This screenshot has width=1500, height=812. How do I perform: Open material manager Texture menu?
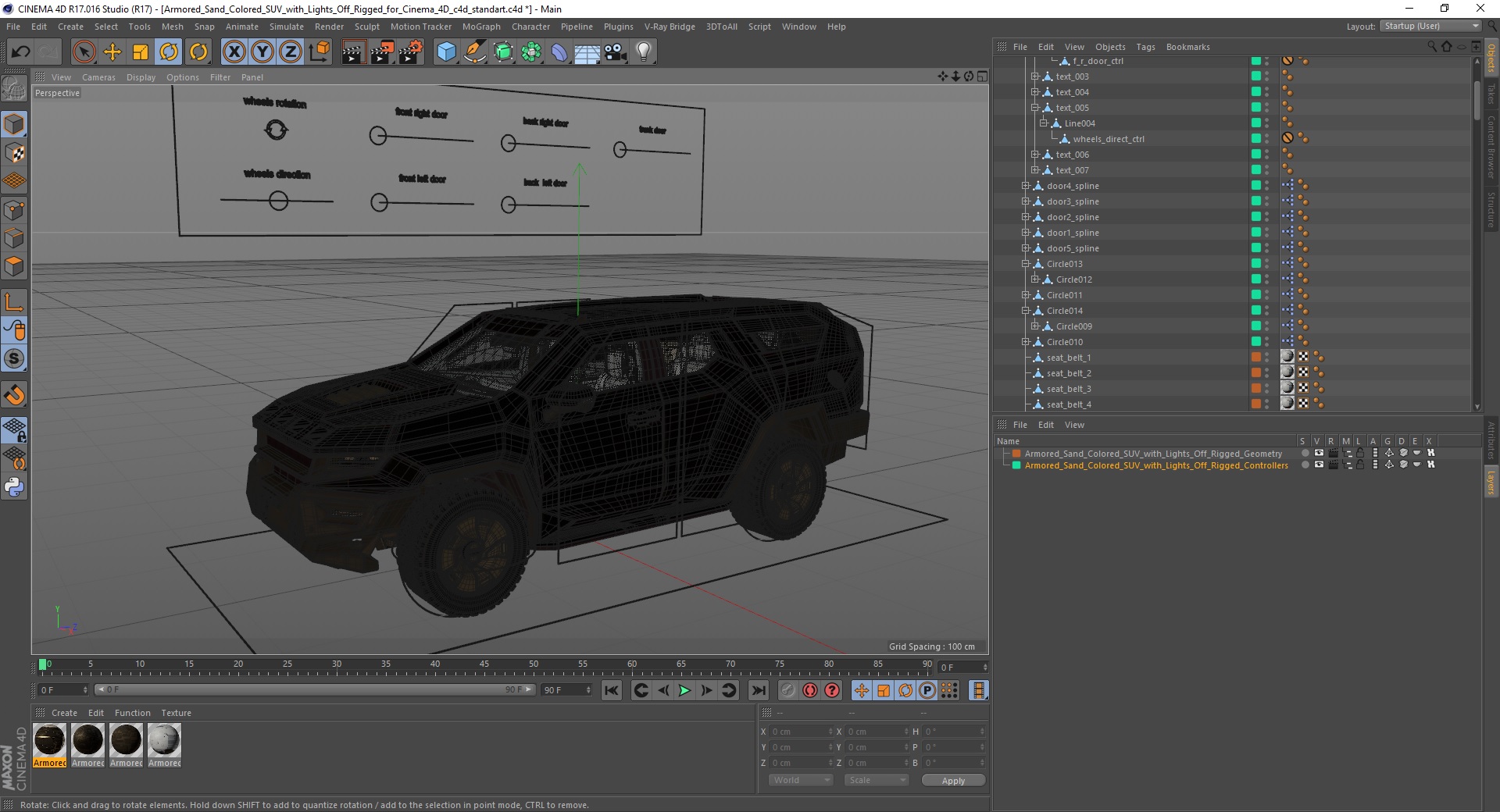(176, 713)
